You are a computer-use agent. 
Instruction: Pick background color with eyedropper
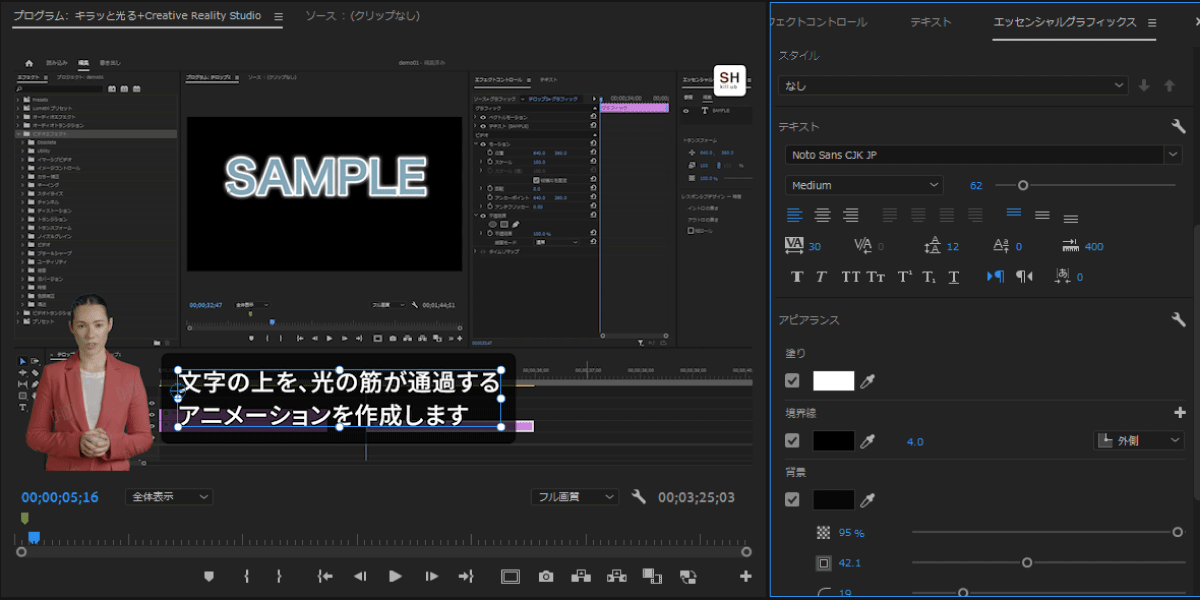click(869, 500)
